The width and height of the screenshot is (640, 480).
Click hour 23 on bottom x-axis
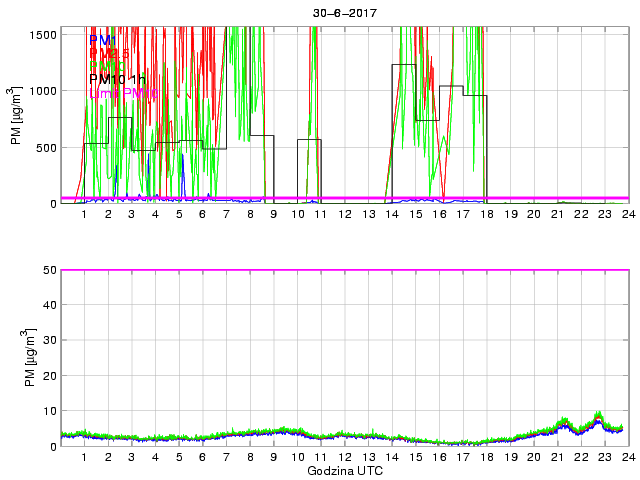[604, 457]
